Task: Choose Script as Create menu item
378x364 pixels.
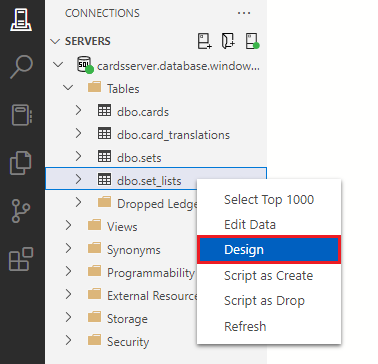Action: (x=269, y=276)
